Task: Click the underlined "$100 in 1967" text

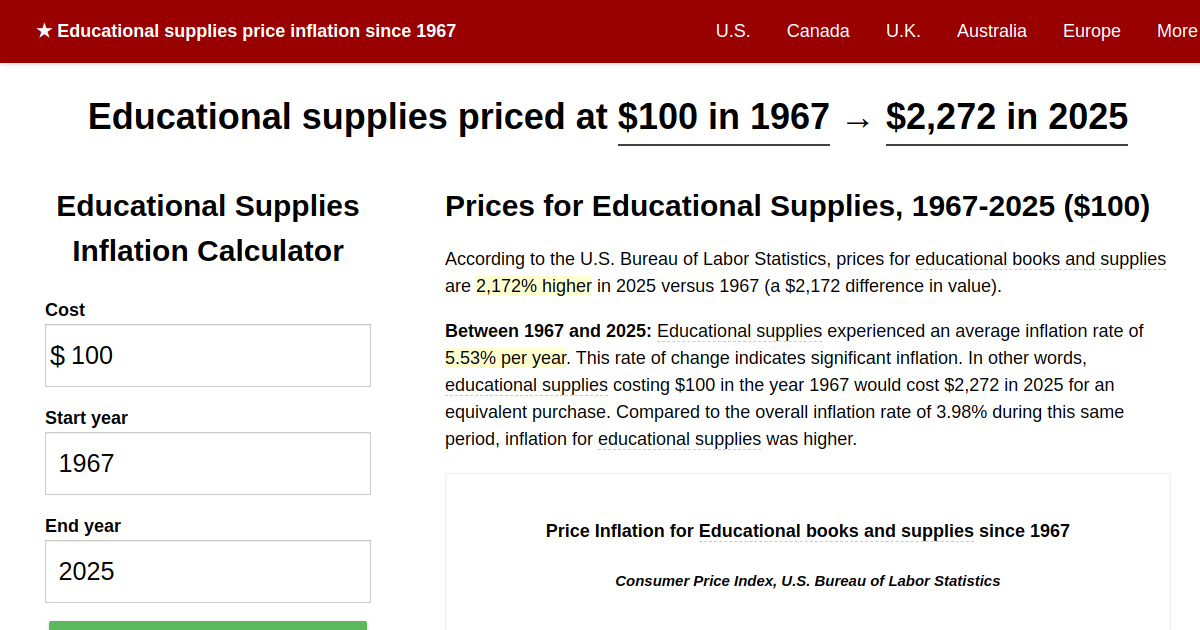Action: coord(723,117)
